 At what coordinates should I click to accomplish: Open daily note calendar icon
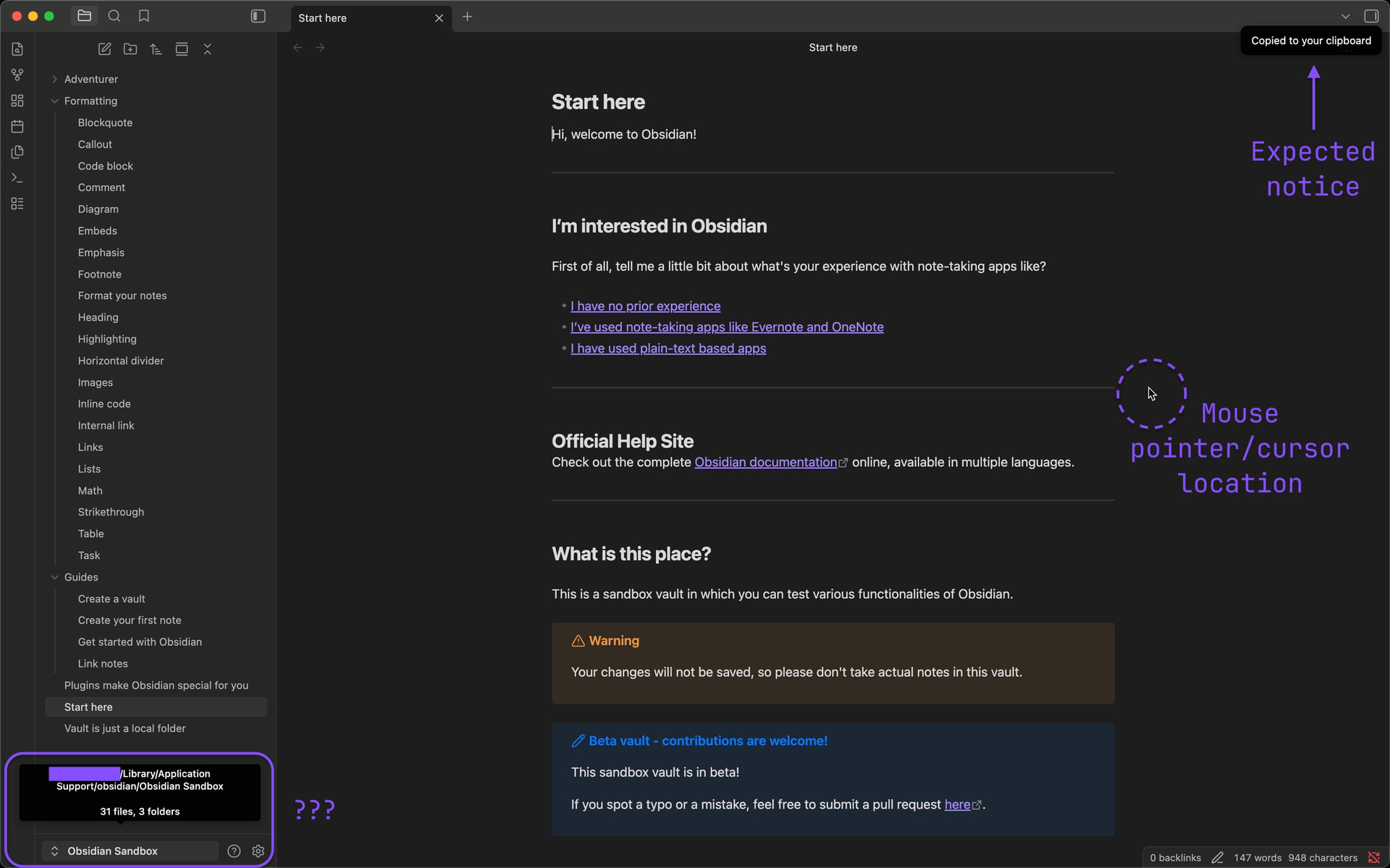point(17,127)
